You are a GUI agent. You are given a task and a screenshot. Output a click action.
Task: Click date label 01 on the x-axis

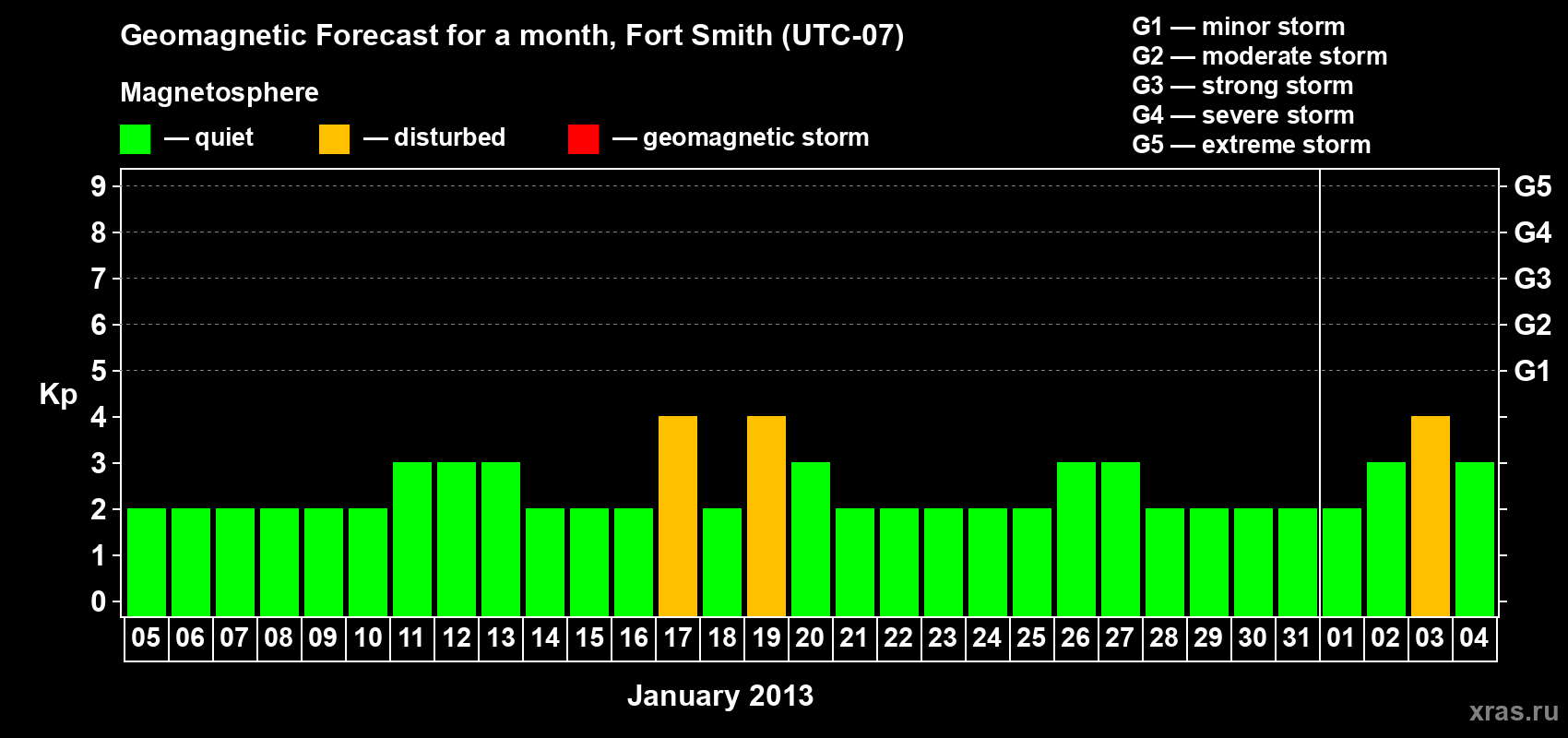[1341, 637]
